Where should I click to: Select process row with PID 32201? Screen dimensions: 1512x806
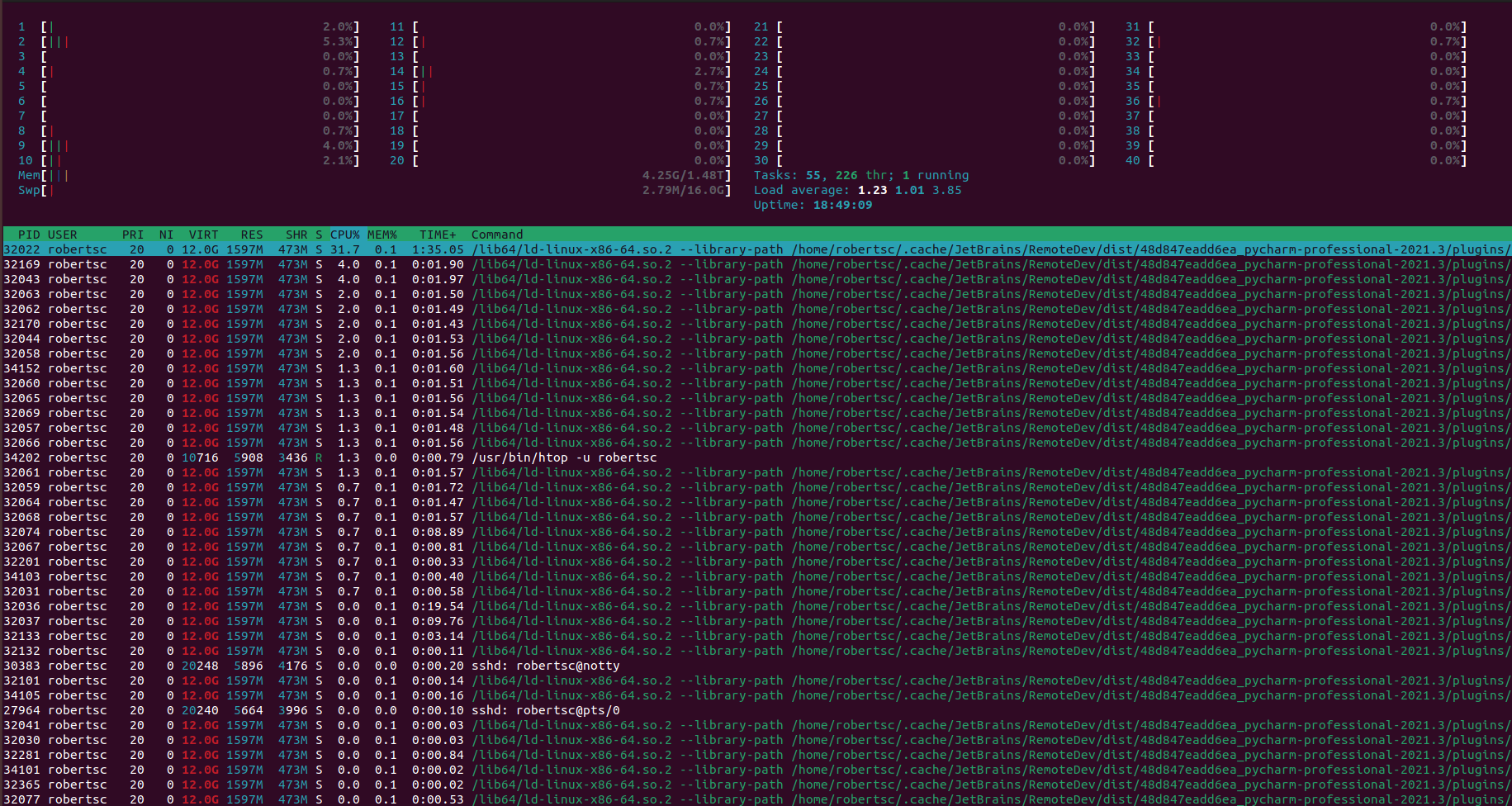click(x=757, y=562)
